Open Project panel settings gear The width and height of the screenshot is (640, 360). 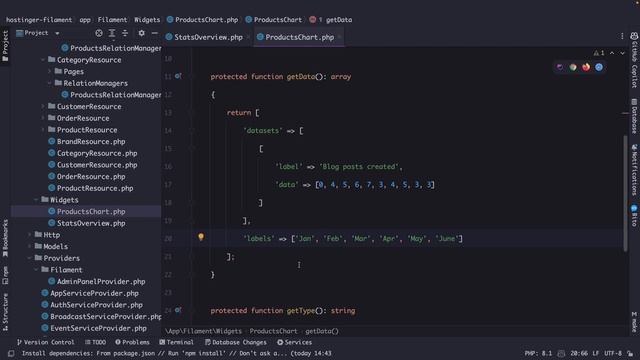[x=141, y=33]
